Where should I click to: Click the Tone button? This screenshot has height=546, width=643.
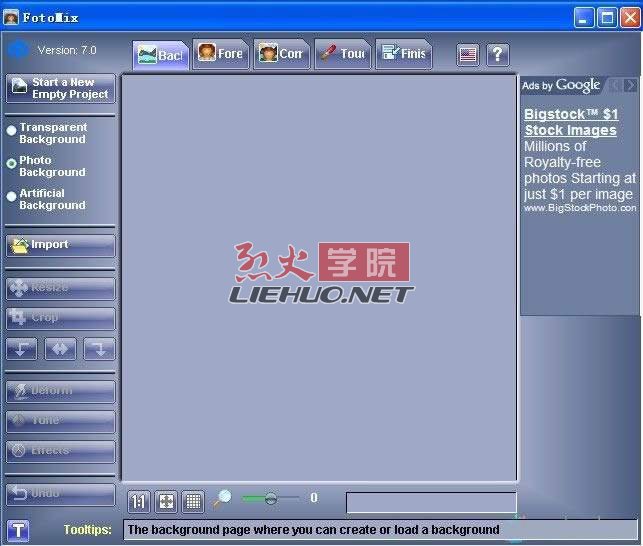(x=61, y=422)
